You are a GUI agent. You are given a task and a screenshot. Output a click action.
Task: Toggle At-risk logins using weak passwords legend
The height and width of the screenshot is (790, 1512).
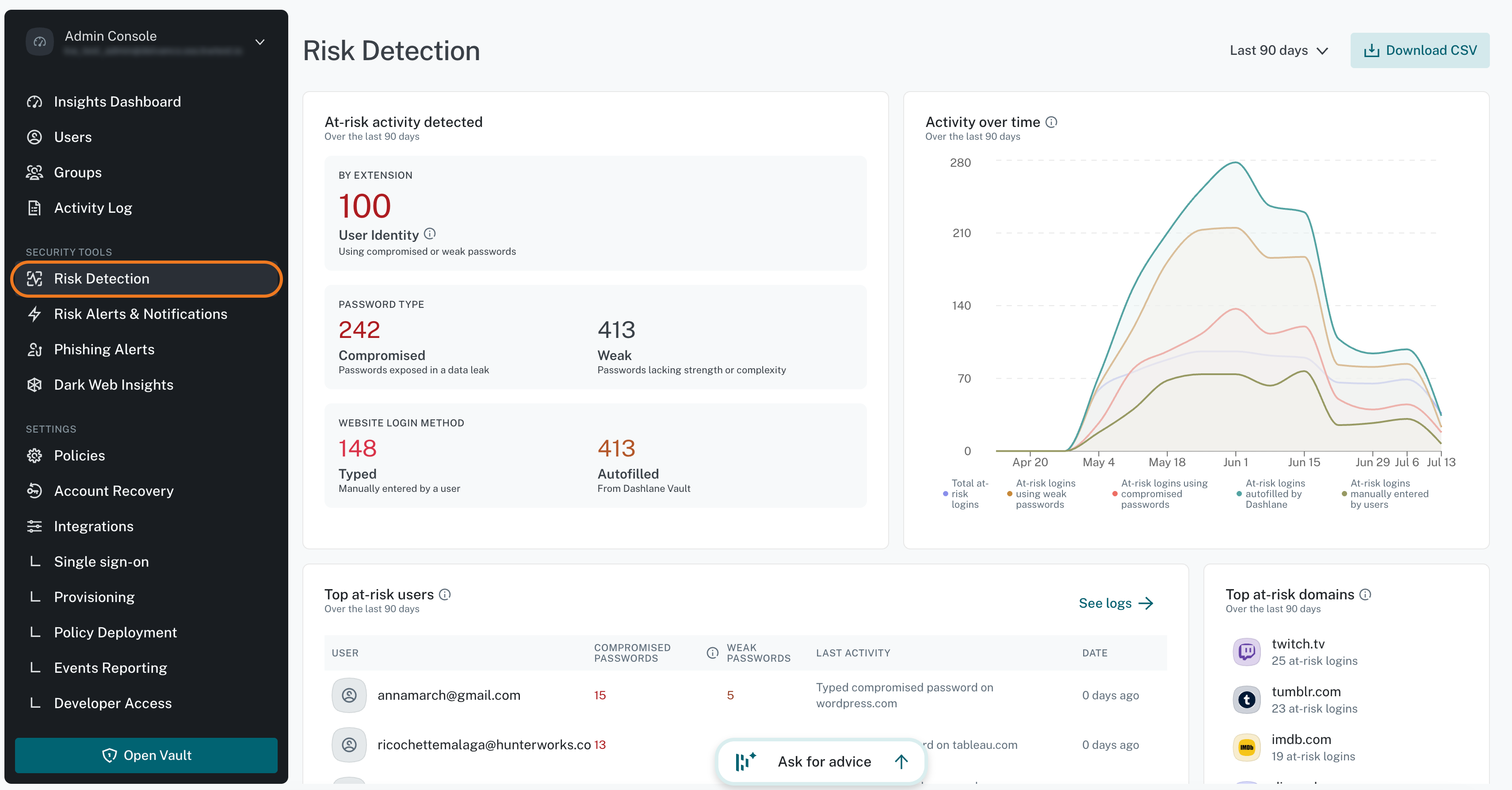coord(1041,494)
